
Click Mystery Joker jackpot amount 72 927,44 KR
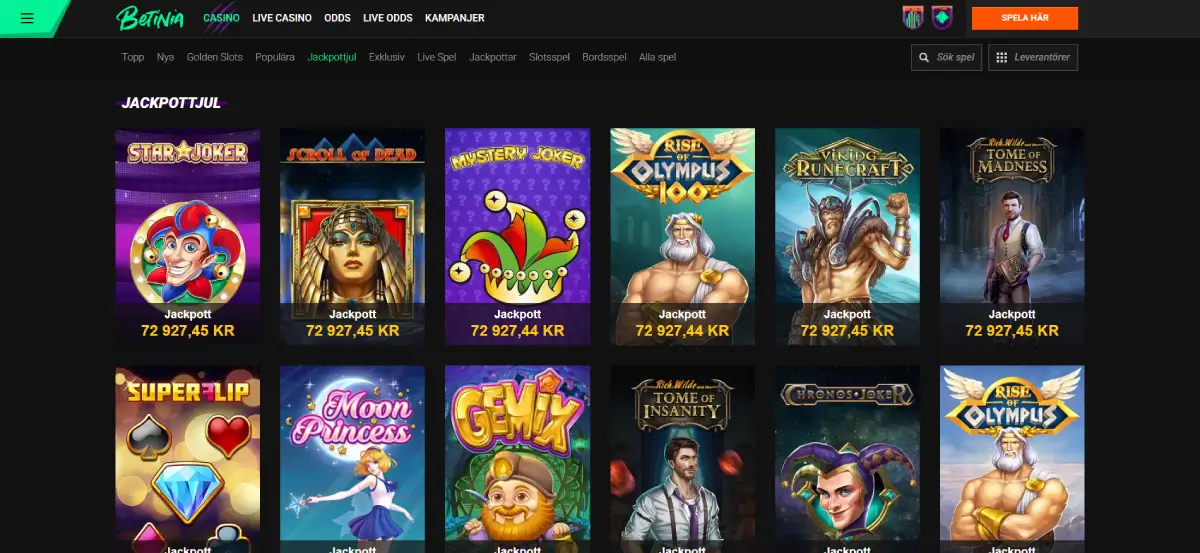tap(517, 330)
